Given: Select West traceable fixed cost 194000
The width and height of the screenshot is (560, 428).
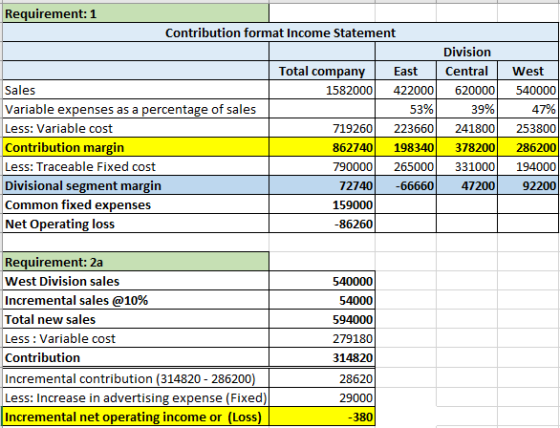Looking at the screenshot, I should point(528,166).
